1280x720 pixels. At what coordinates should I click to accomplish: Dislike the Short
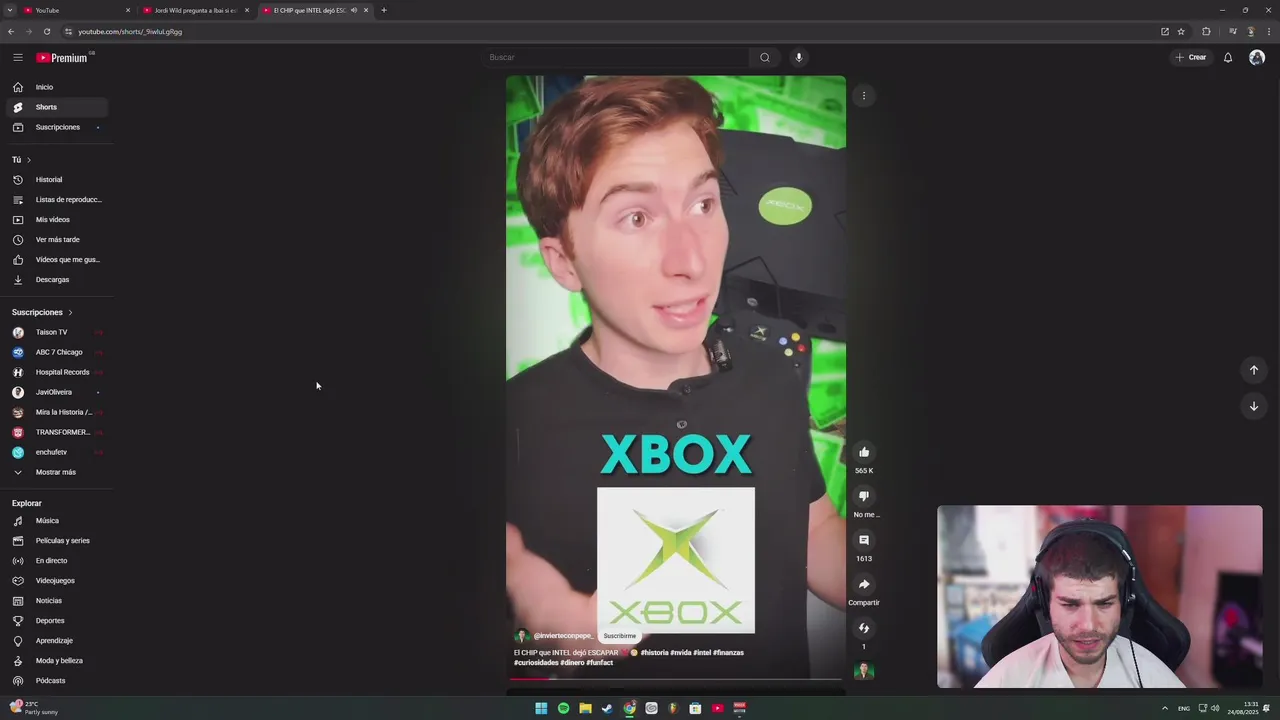[864, 496]
